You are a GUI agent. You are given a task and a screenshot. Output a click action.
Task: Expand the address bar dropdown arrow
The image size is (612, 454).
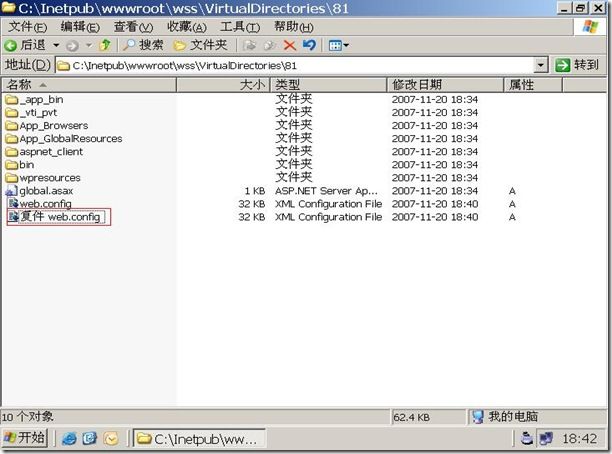[x=541, y=65]
